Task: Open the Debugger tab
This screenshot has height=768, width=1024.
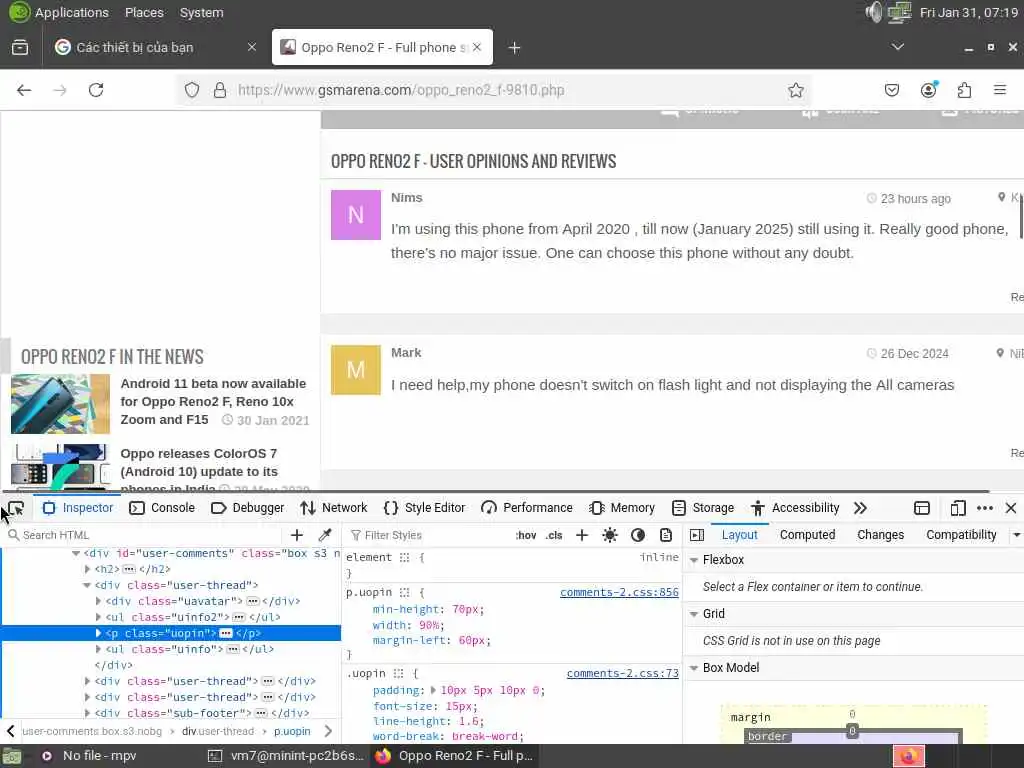Action: [248, 508]
